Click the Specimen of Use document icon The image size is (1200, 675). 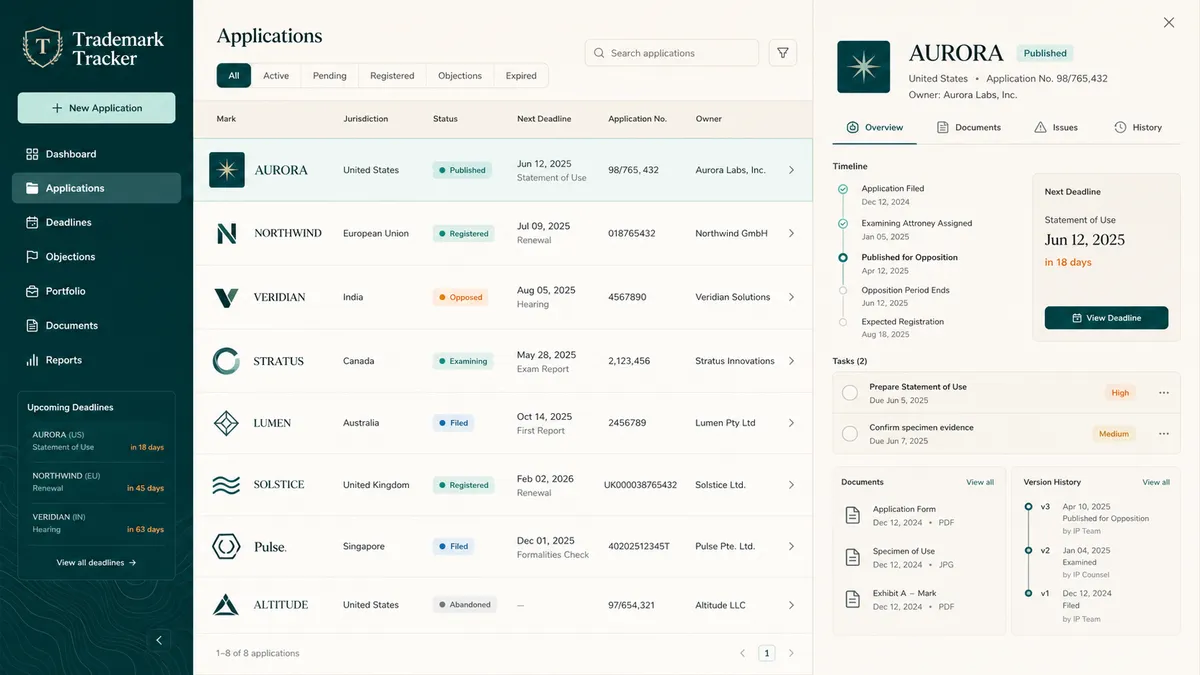point(853,557)
